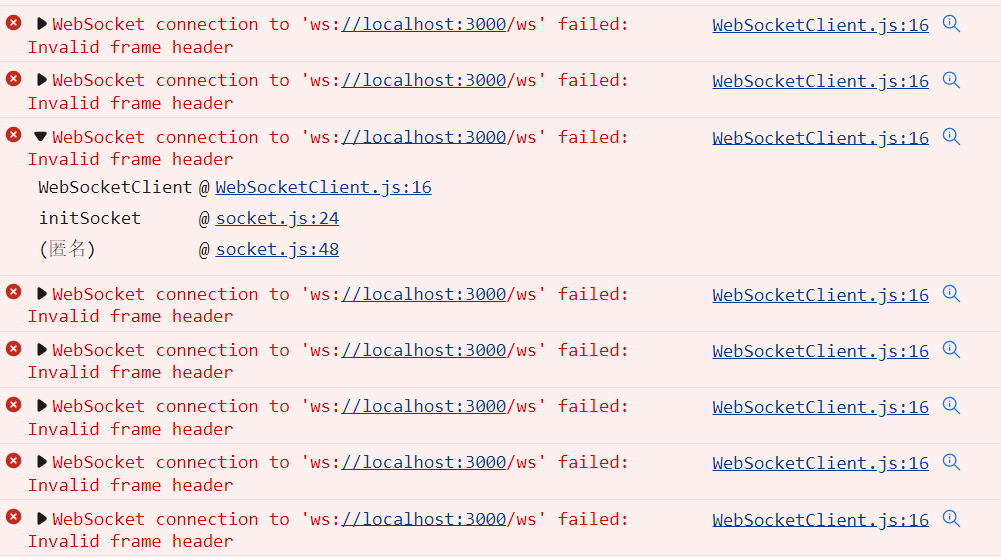Open the last error's WebSocketClient.js:16 source link
Screen dimensions: 1001x557
tap(820, 520)
